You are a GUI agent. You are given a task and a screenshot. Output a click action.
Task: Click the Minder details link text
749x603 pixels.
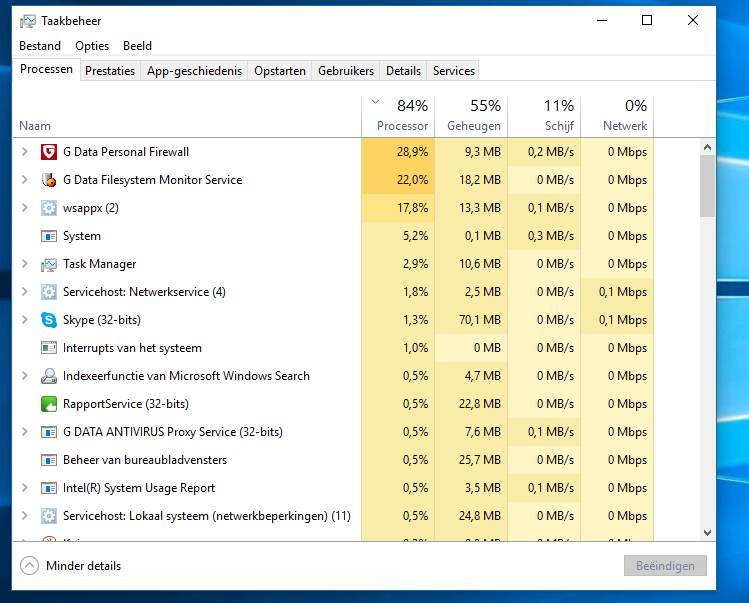click(84, 566)
